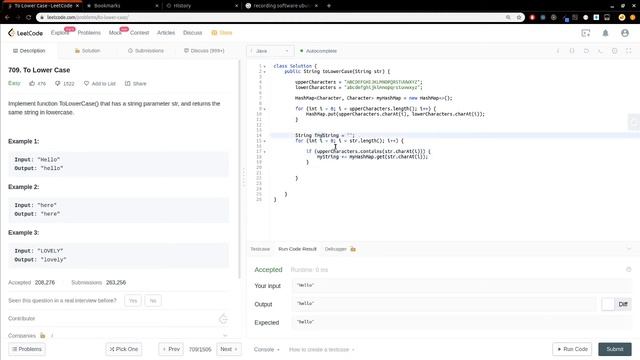Click the editor info icon
Viewport: 640px width, 360px height.
(558, 51)
